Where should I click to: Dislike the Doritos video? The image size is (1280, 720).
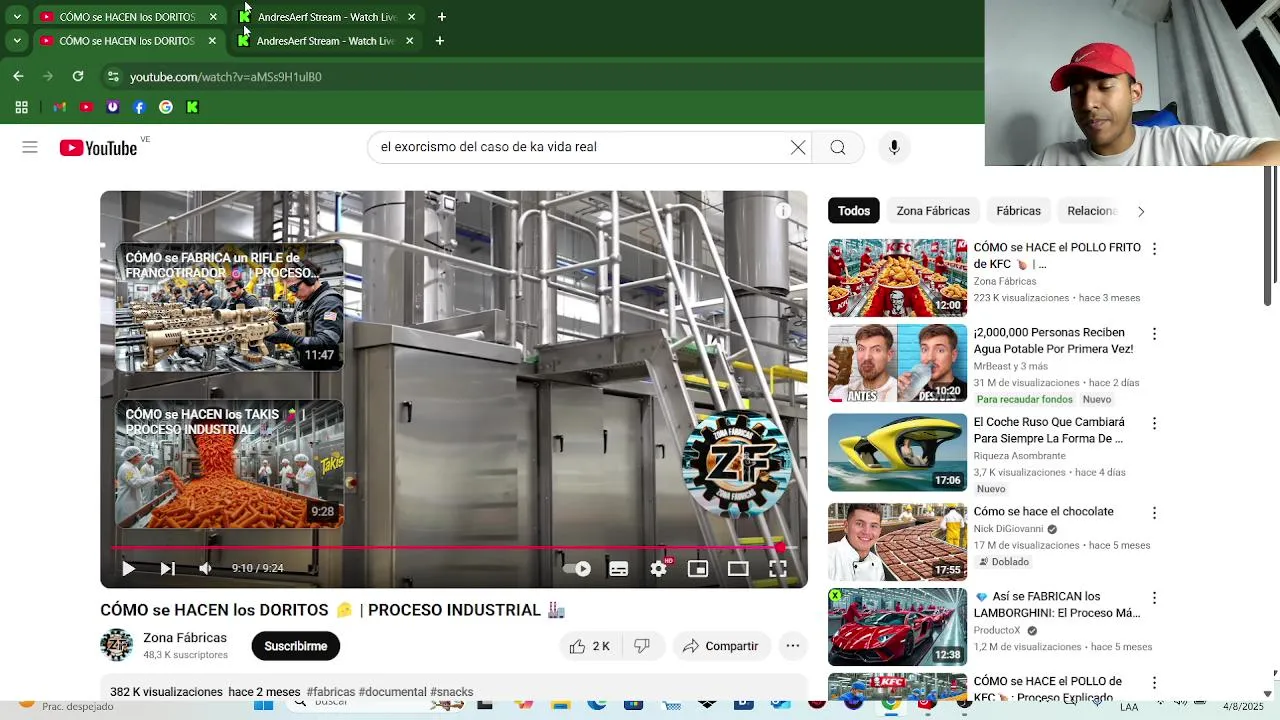coord(642,646)
